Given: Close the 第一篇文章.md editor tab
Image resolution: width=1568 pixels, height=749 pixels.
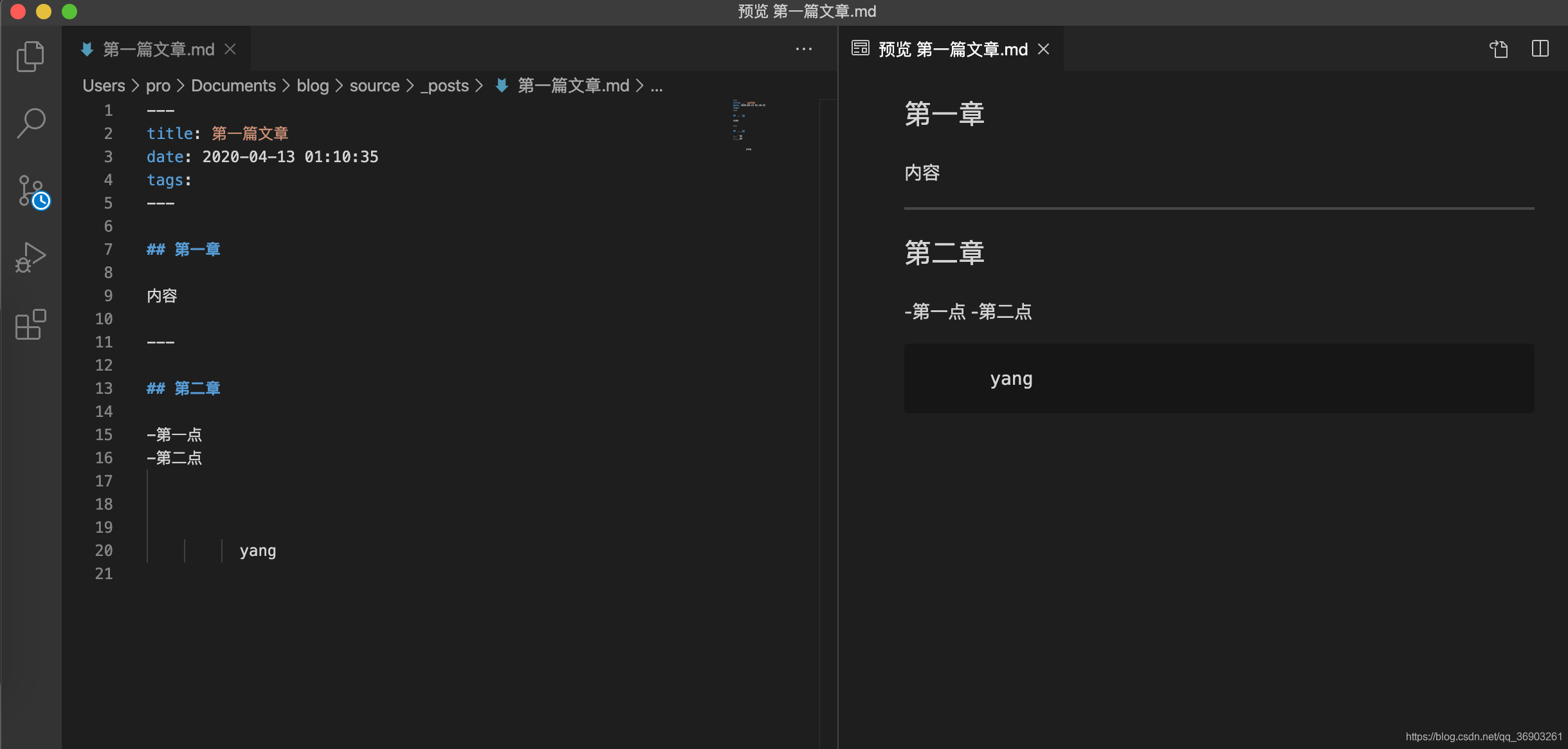Looking at the screenshot, I should coord(230,49).
